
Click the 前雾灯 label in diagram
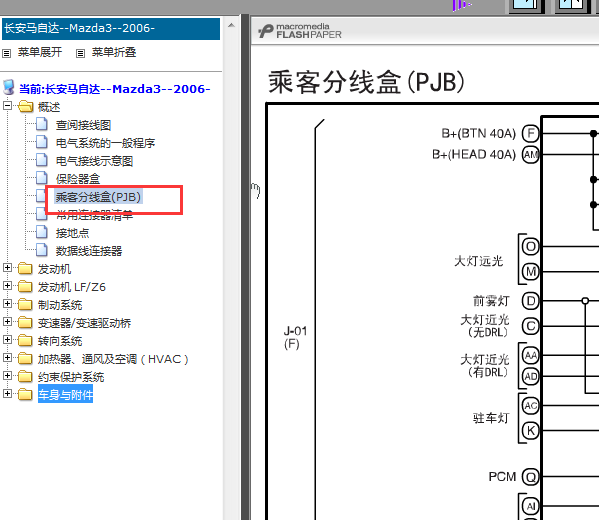491,301
